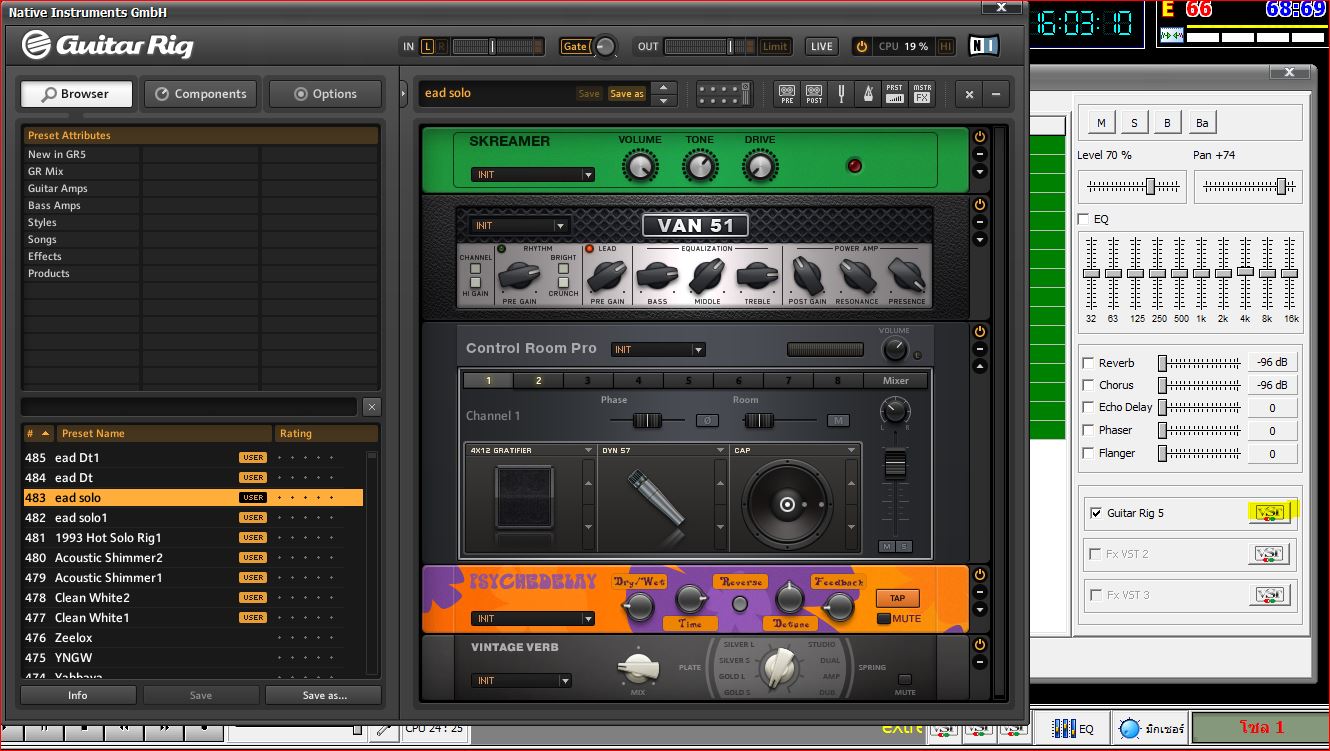Invert phase with the Ø button
The height and width of the screenshot is (751, 1330).
707,421
